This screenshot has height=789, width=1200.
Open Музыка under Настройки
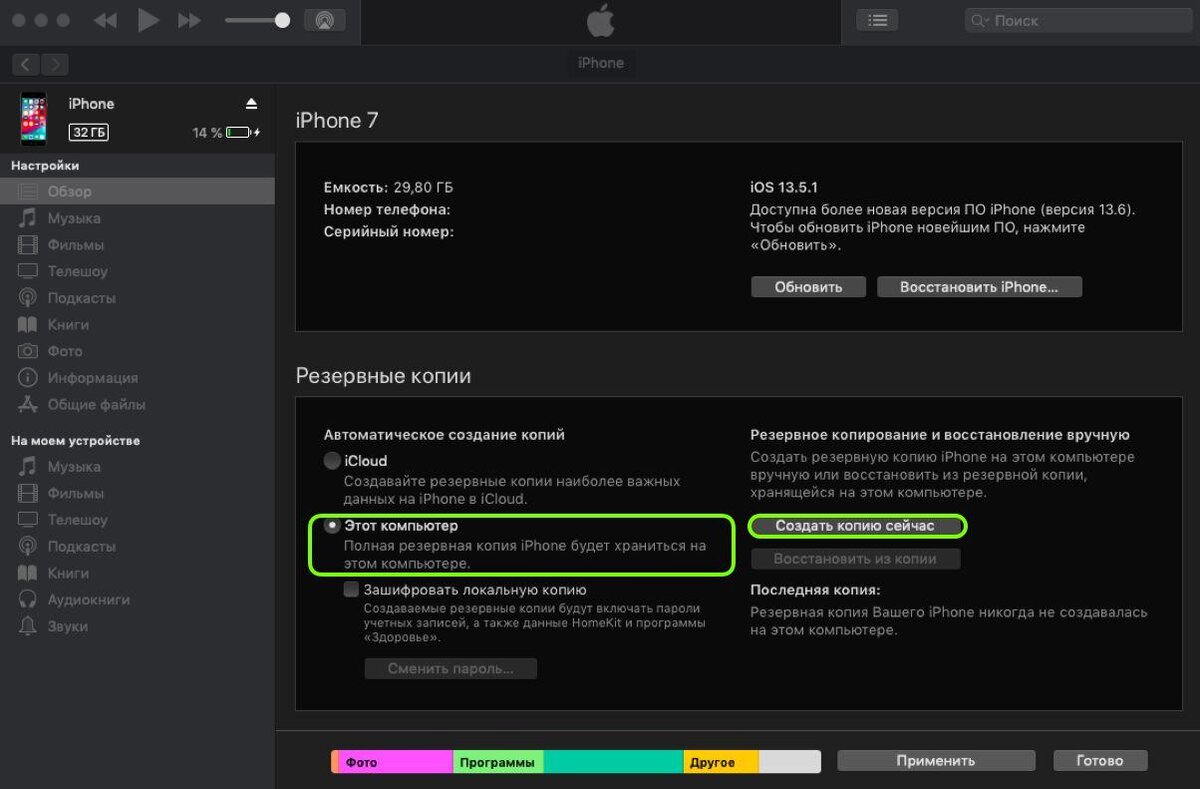137,218
